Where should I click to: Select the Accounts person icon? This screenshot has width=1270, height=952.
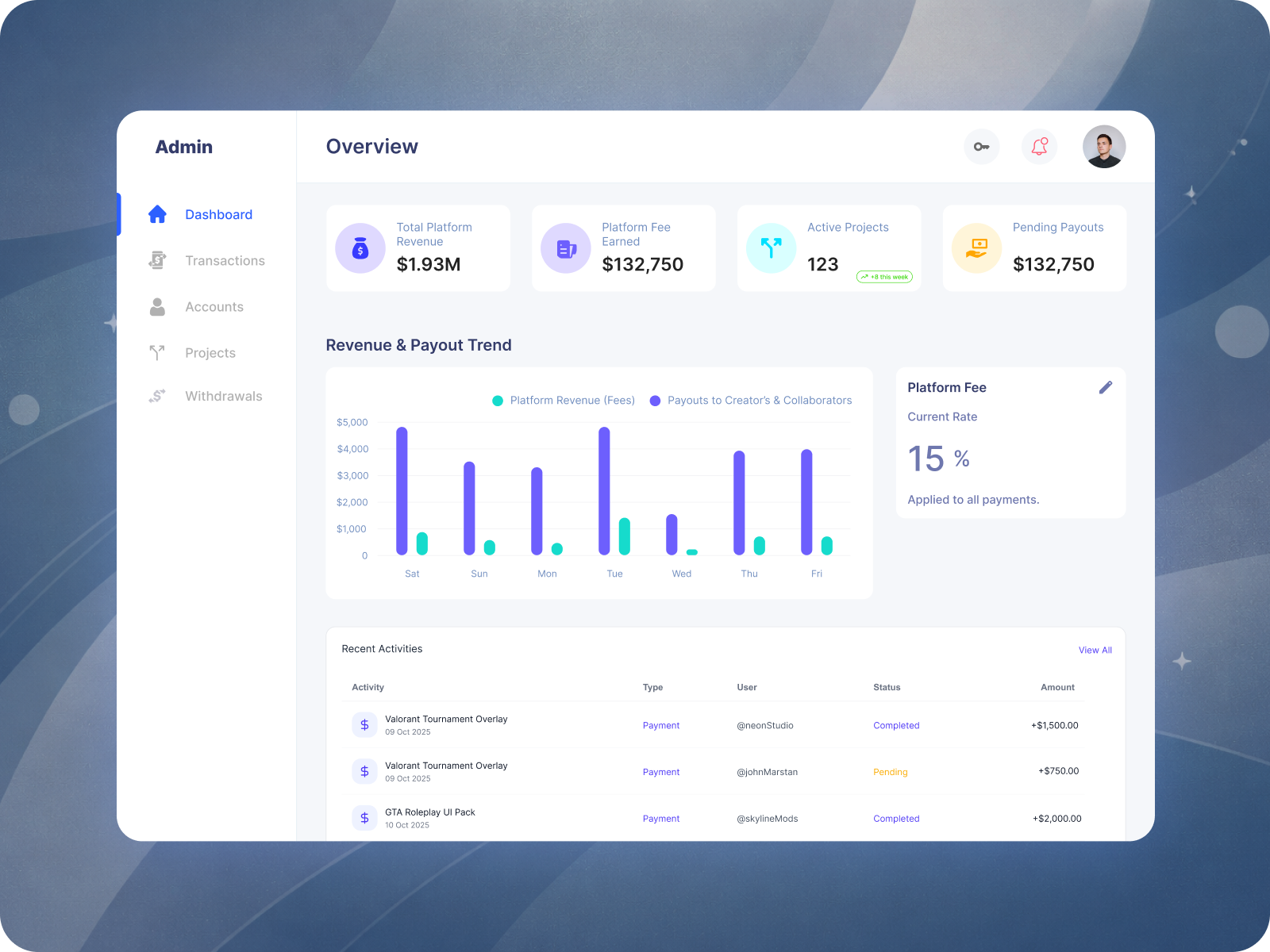coord(157,307)
